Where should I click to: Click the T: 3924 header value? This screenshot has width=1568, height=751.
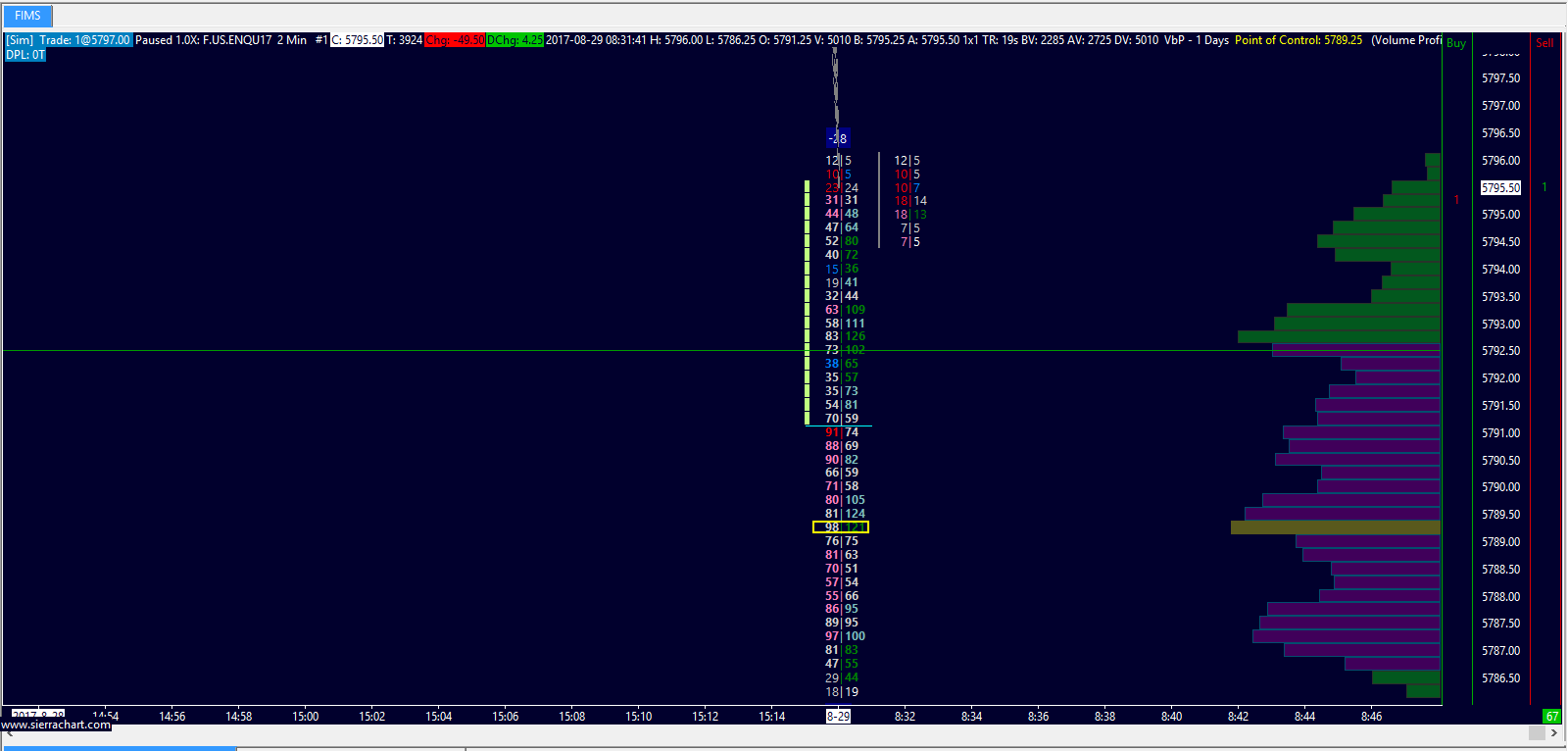(405, 40)
